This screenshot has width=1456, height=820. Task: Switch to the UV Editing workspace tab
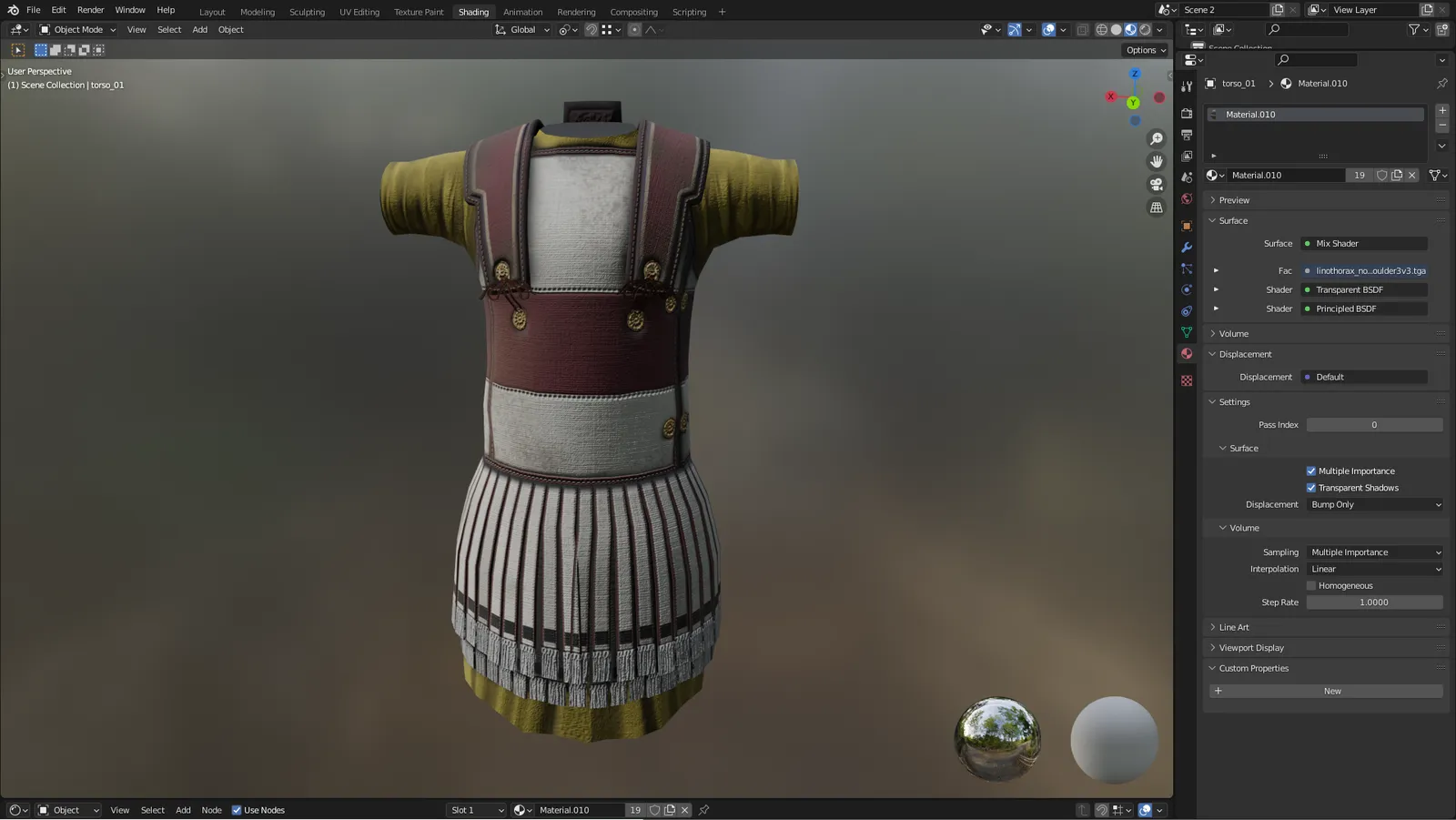click(359, 12)
